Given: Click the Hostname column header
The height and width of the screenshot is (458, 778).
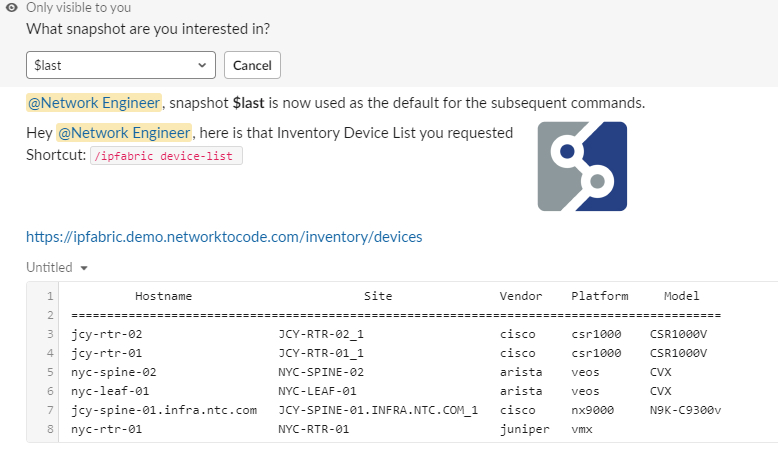Looking at the screenshot, I should click(x=163, y=296).
